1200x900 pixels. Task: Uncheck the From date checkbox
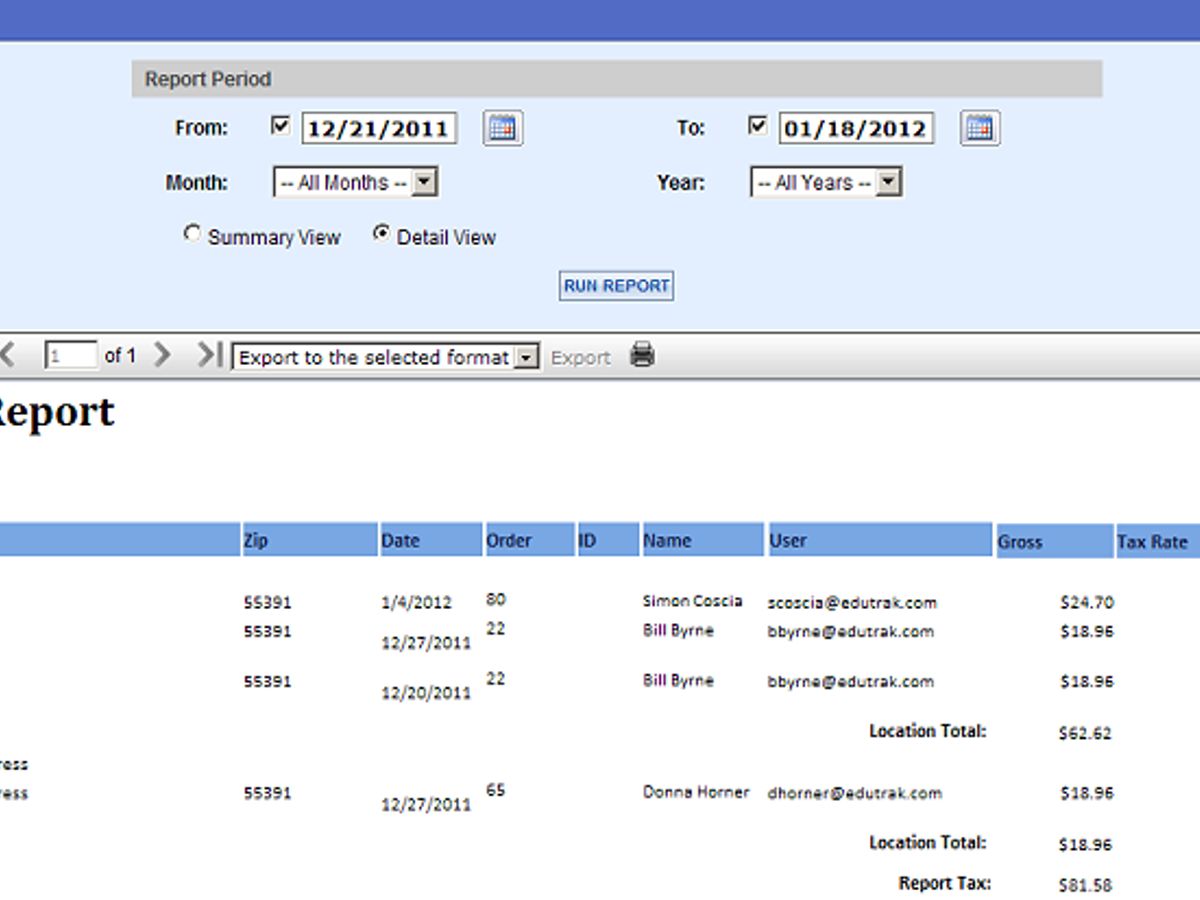point(281,123)
